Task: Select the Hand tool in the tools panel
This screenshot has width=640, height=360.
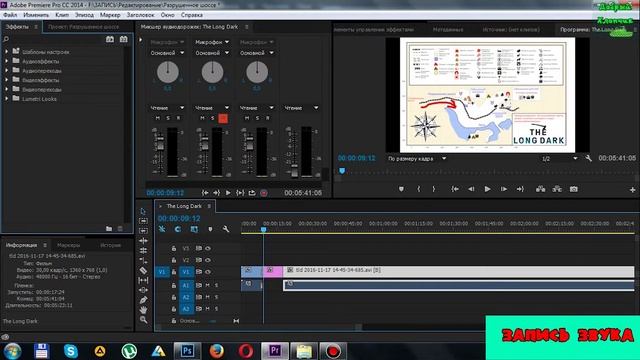Action: click(x=143, y=310)
